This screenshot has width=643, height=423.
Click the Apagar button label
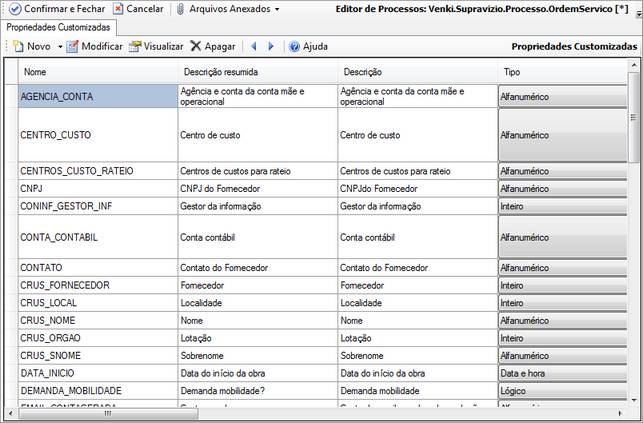coord(220,47)
